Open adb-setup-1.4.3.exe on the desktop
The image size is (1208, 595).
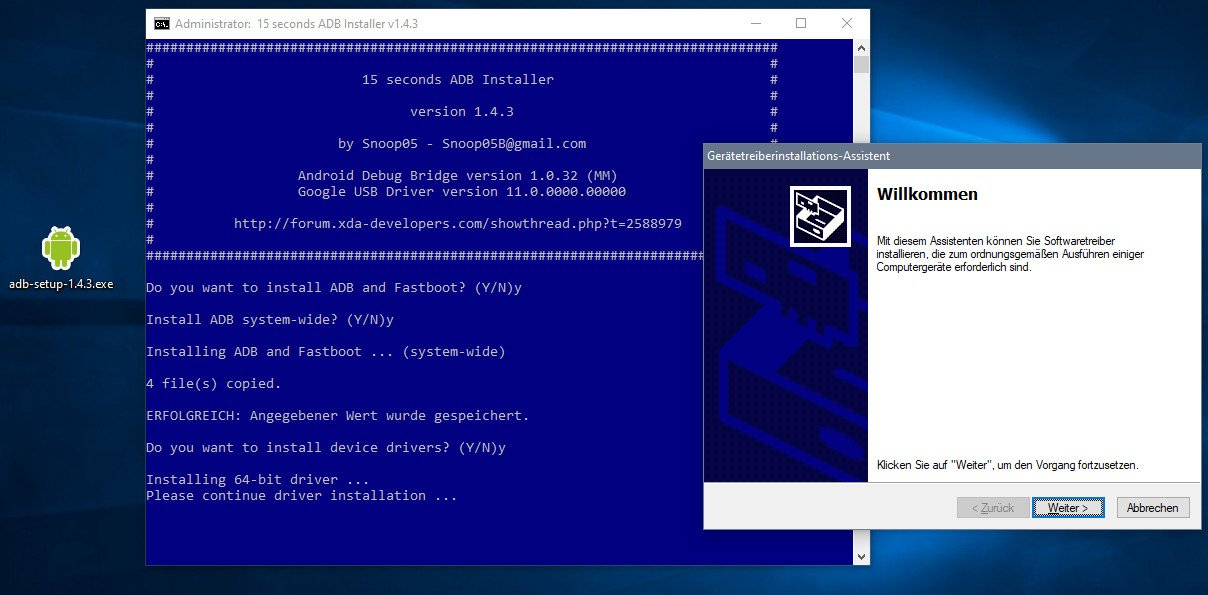60,253
